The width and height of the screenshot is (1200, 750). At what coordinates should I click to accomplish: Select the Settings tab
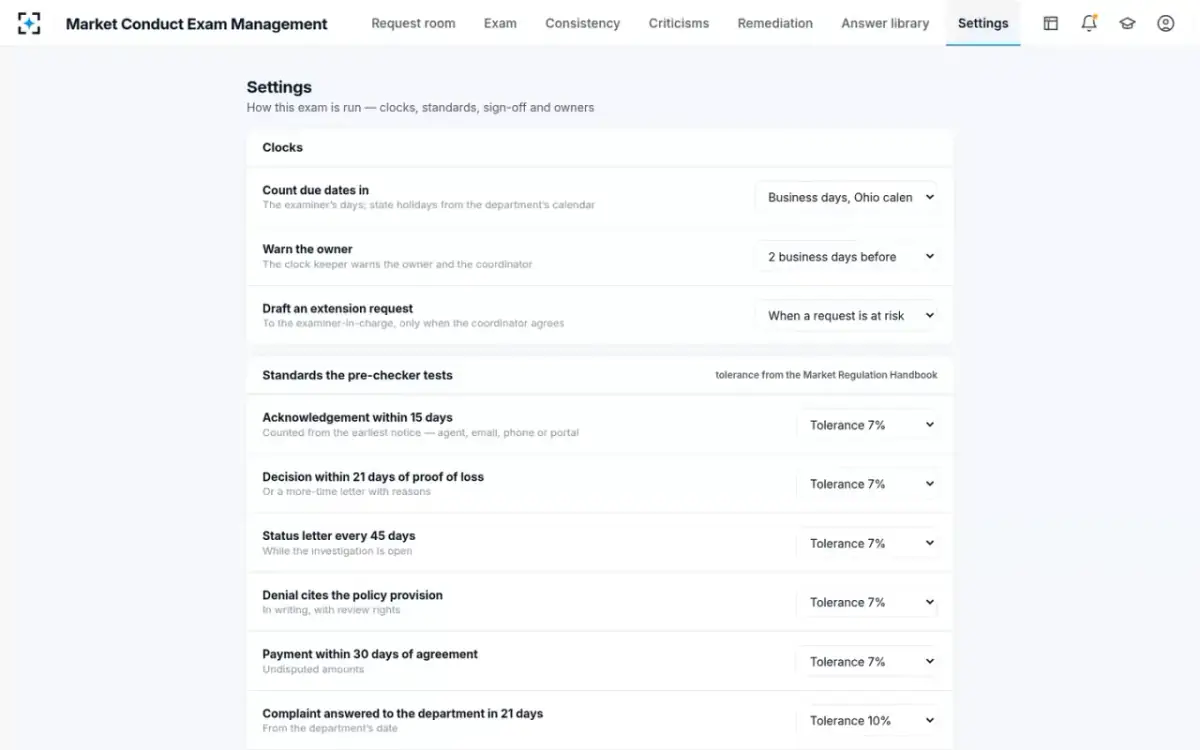[x=983, y=23]
